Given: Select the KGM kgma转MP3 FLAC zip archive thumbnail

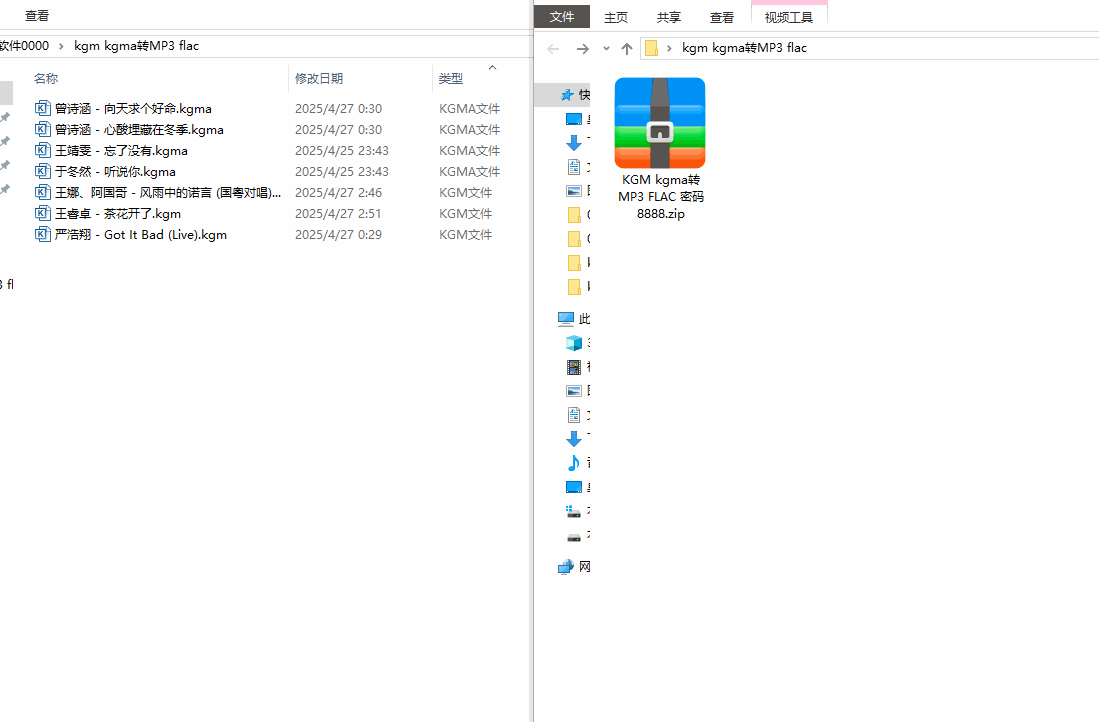Looking at the screenshot, I should pyautogui.click(x=660, y=123).
